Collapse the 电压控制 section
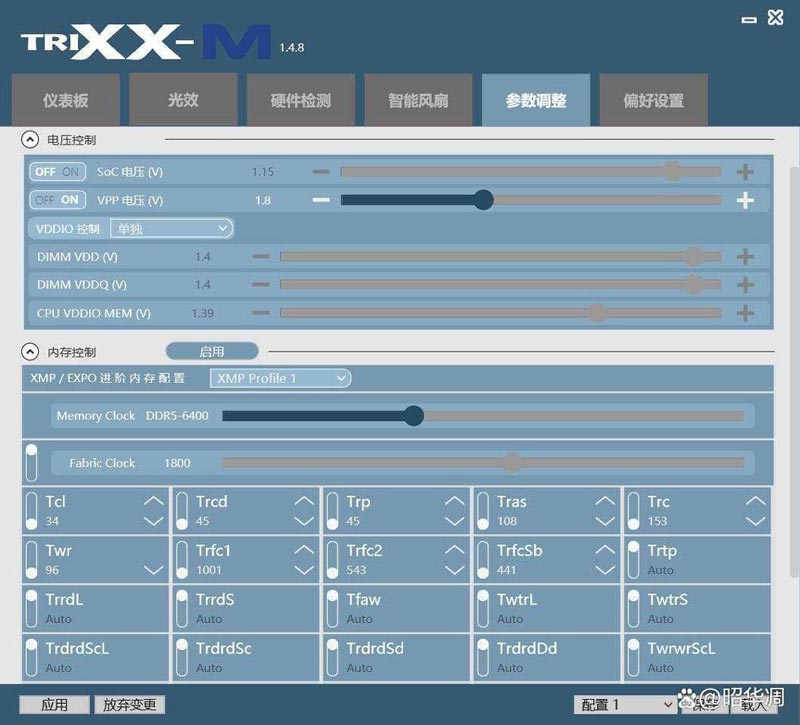The width and height of the screenshot is (800, 725). pos(30,141)
